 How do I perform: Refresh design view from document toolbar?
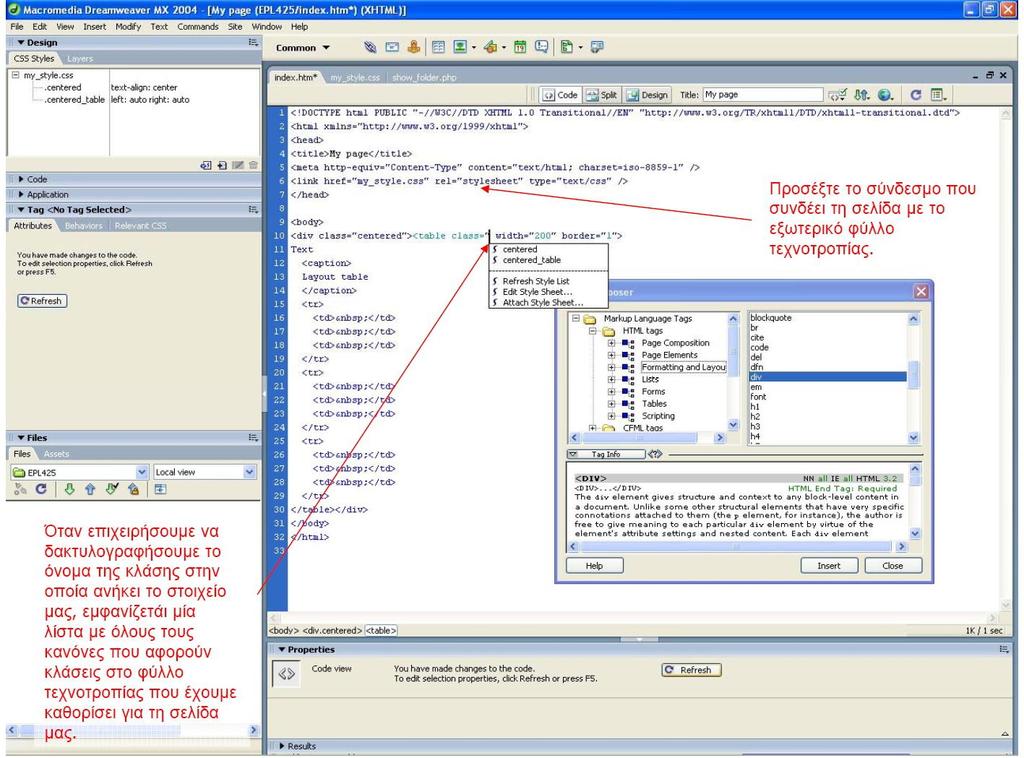pos(916,95)
